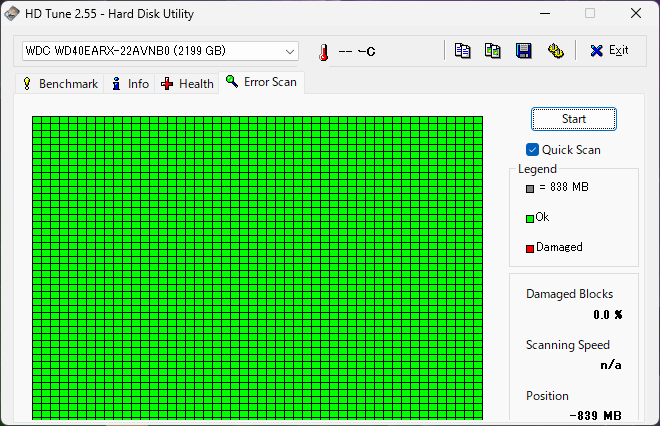Go to the Health tab
The width and height of the screenshot is (660, 426).
(187, 84)
